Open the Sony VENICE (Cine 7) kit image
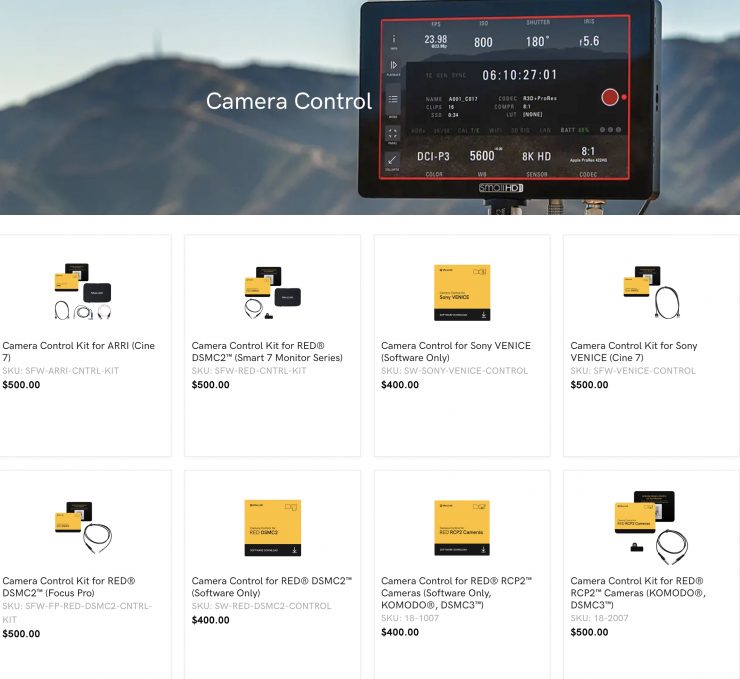This screenshot has width=740, height=679. click(651, 290)
